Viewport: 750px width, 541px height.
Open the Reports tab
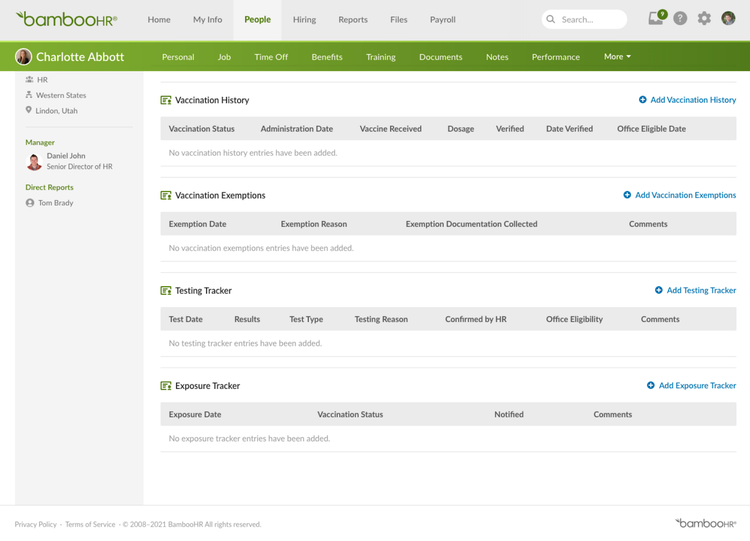(353, 20)
